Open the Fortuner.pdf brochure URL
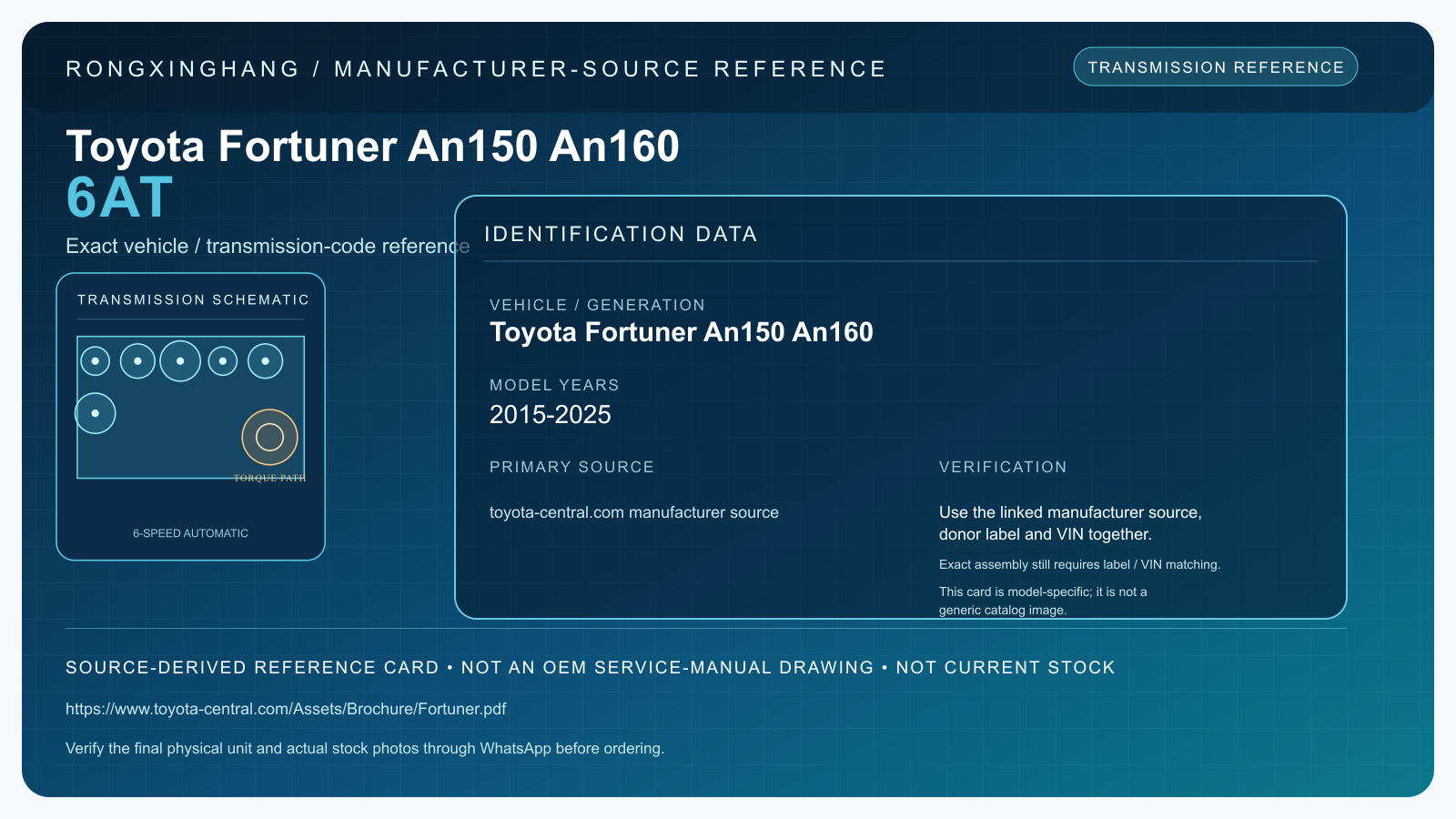 (x=286, y=709)
